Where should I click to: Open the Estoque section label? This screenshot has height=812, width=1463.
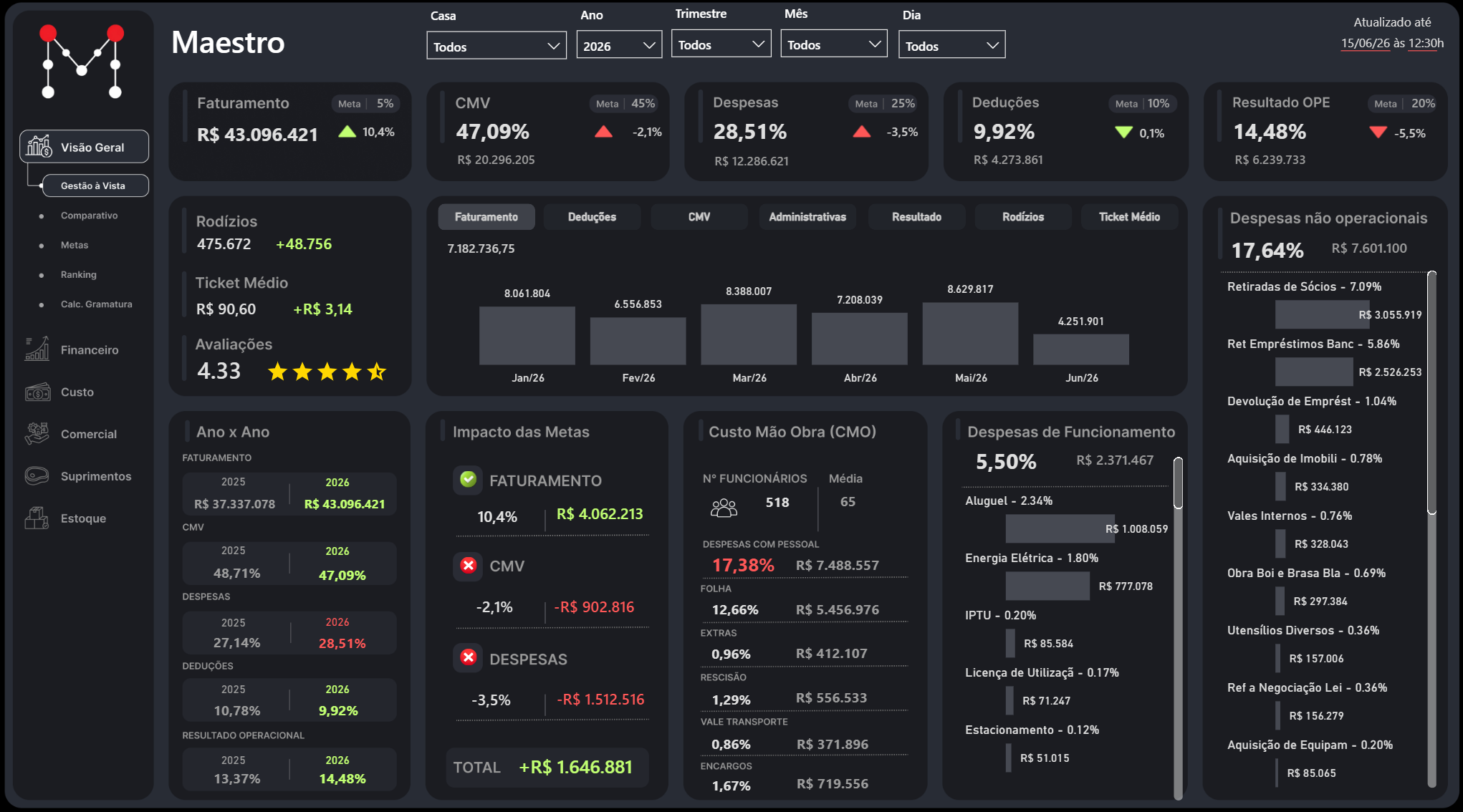pyautogui.click(x=83, y=518)
